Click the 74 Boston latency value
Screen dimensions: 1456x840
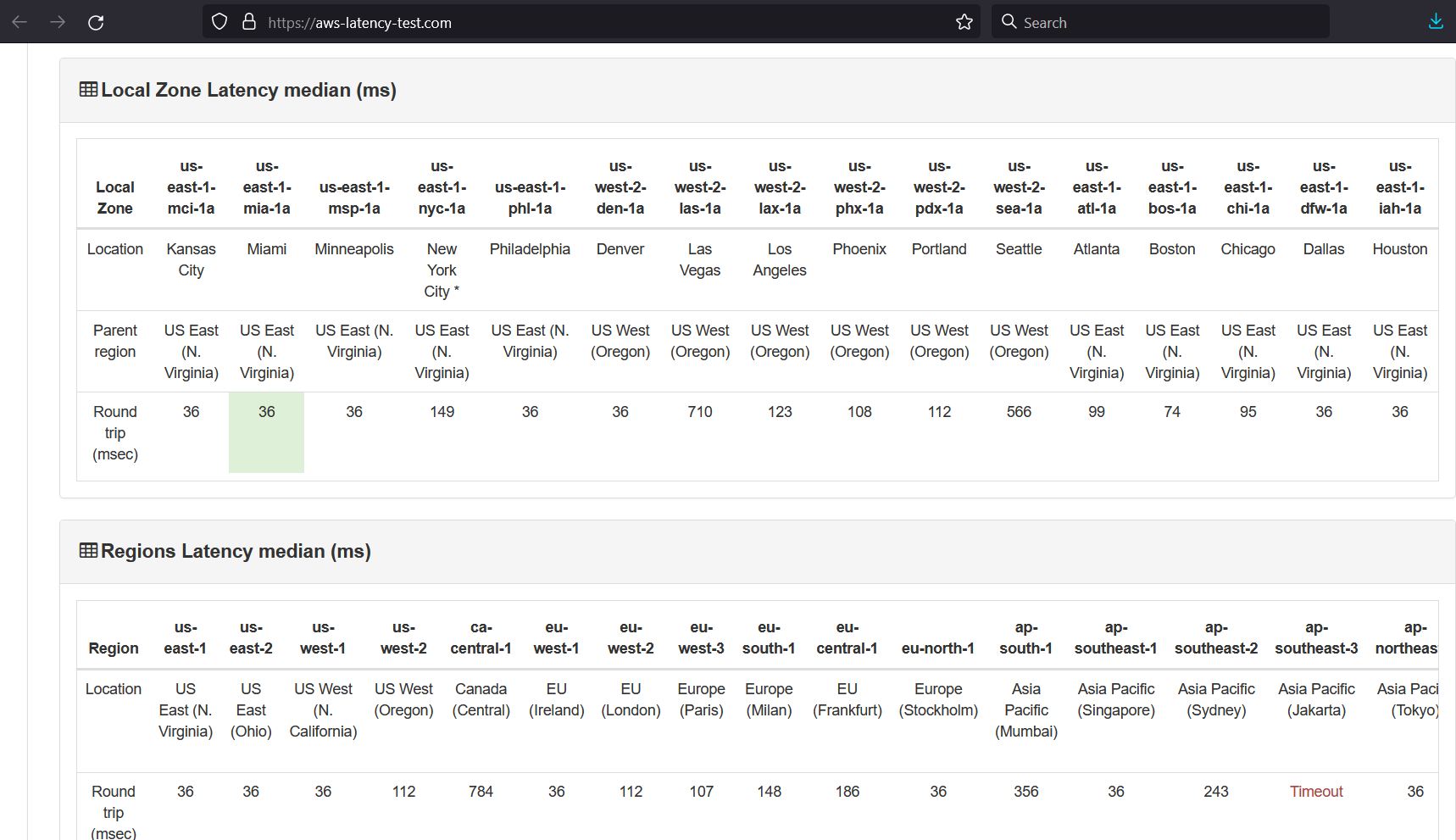[x=1172, y=412]
